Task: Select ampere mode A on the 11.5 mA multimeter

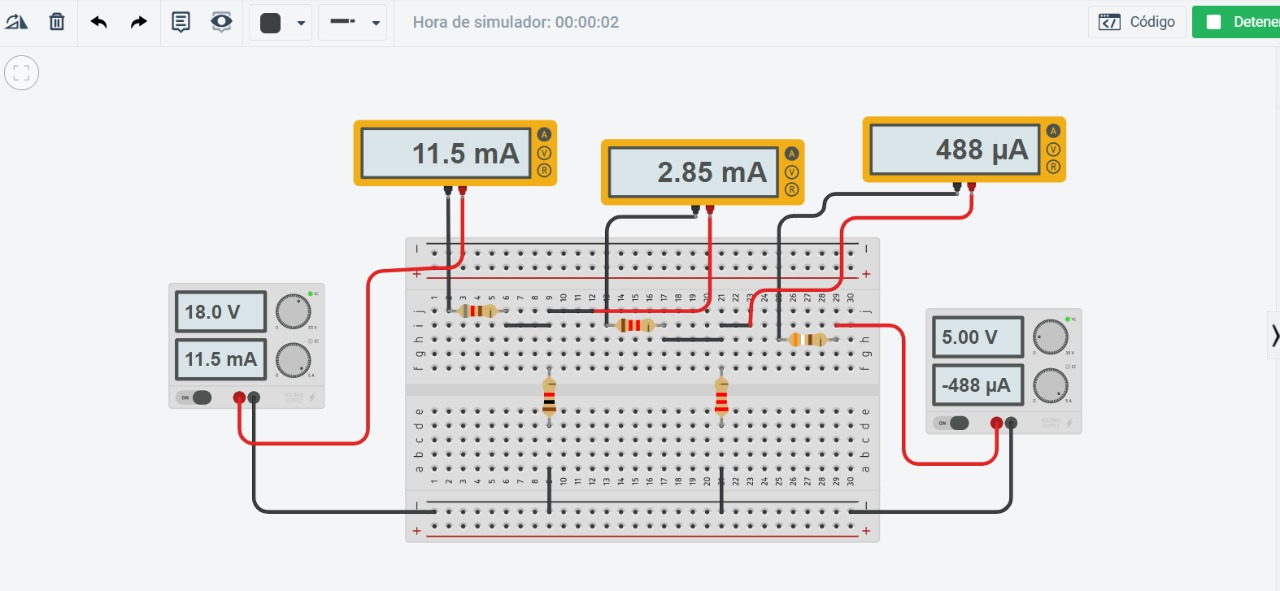Action: [x=544, y=131]
